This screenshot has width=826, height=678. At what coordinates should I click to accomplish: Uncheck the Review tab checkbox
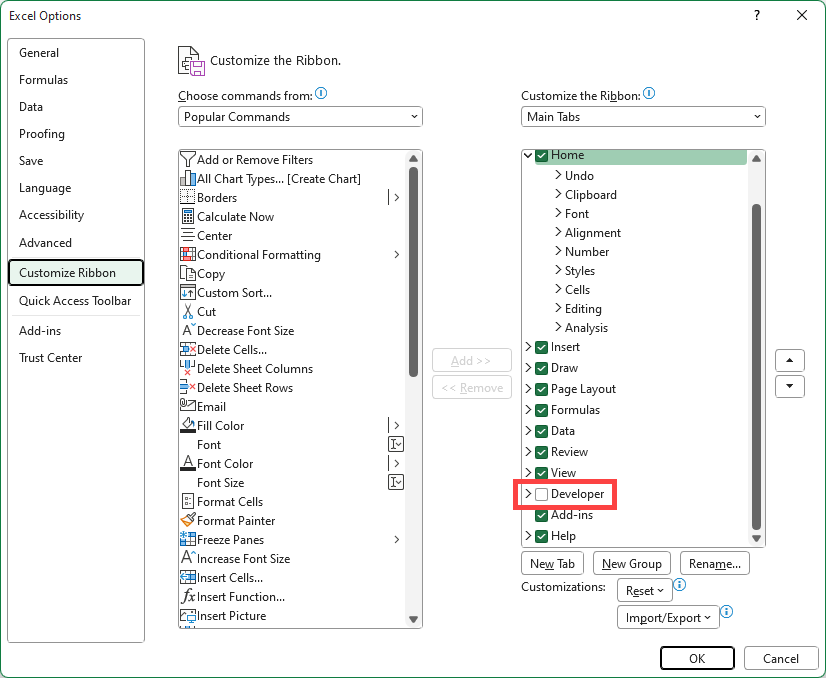pyautogui.click(x=541, y=453)
